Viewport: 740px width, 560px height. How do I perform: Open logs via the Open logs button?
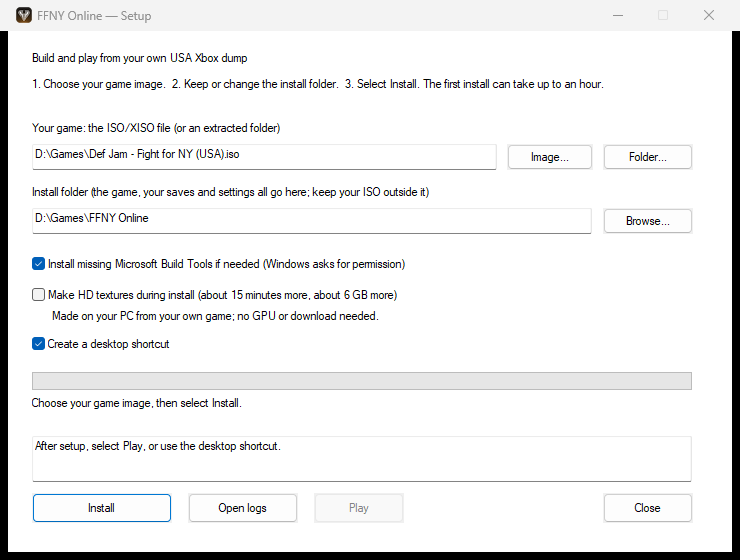click(243, 508)
